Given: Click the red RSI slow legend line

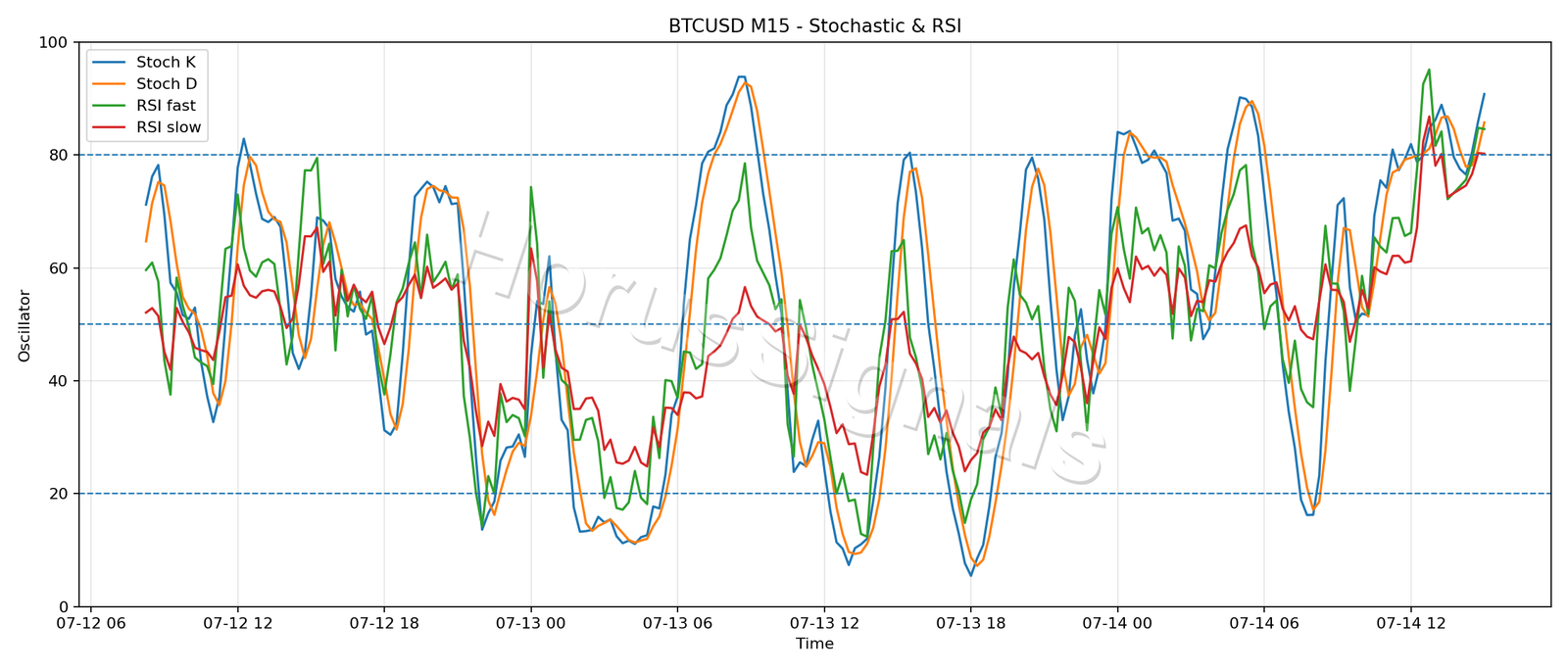Looking at the screenshot, I should [110, 127].
